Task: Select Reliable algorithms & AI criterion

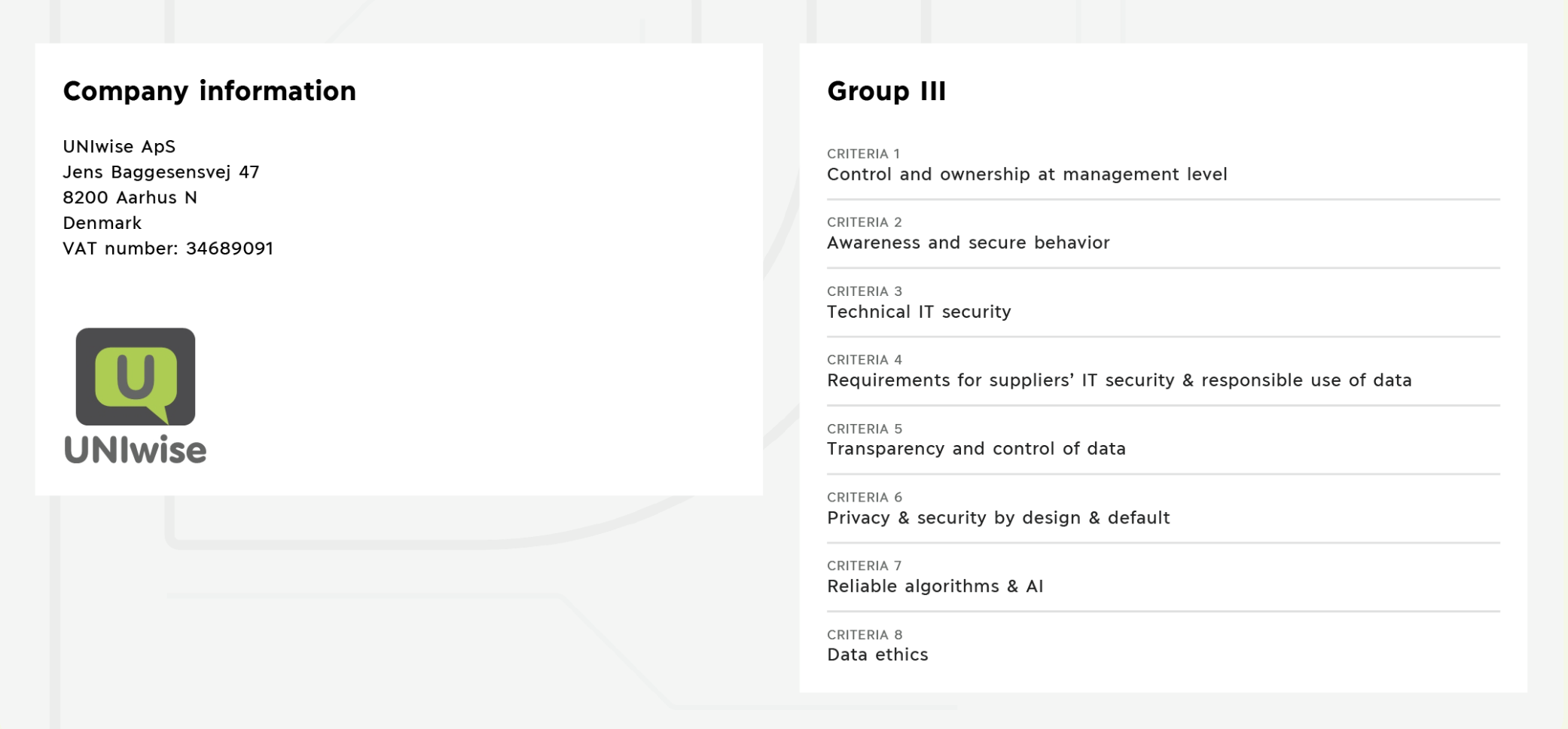Action: [935, 587]
